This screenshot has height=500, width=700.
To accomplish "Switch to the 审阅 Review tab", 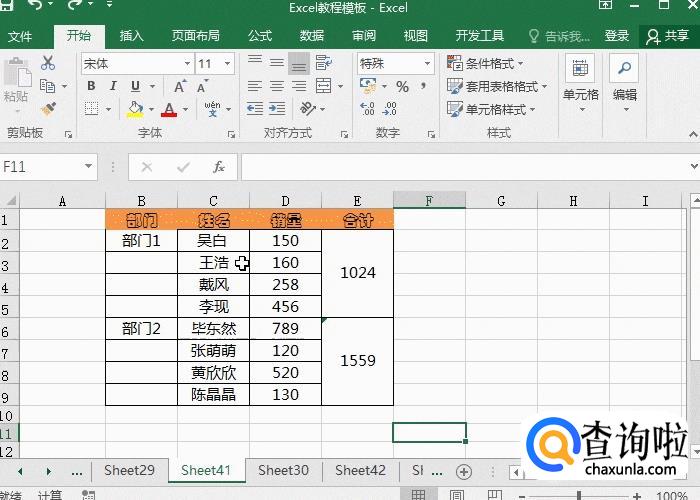I will point(364,36).
